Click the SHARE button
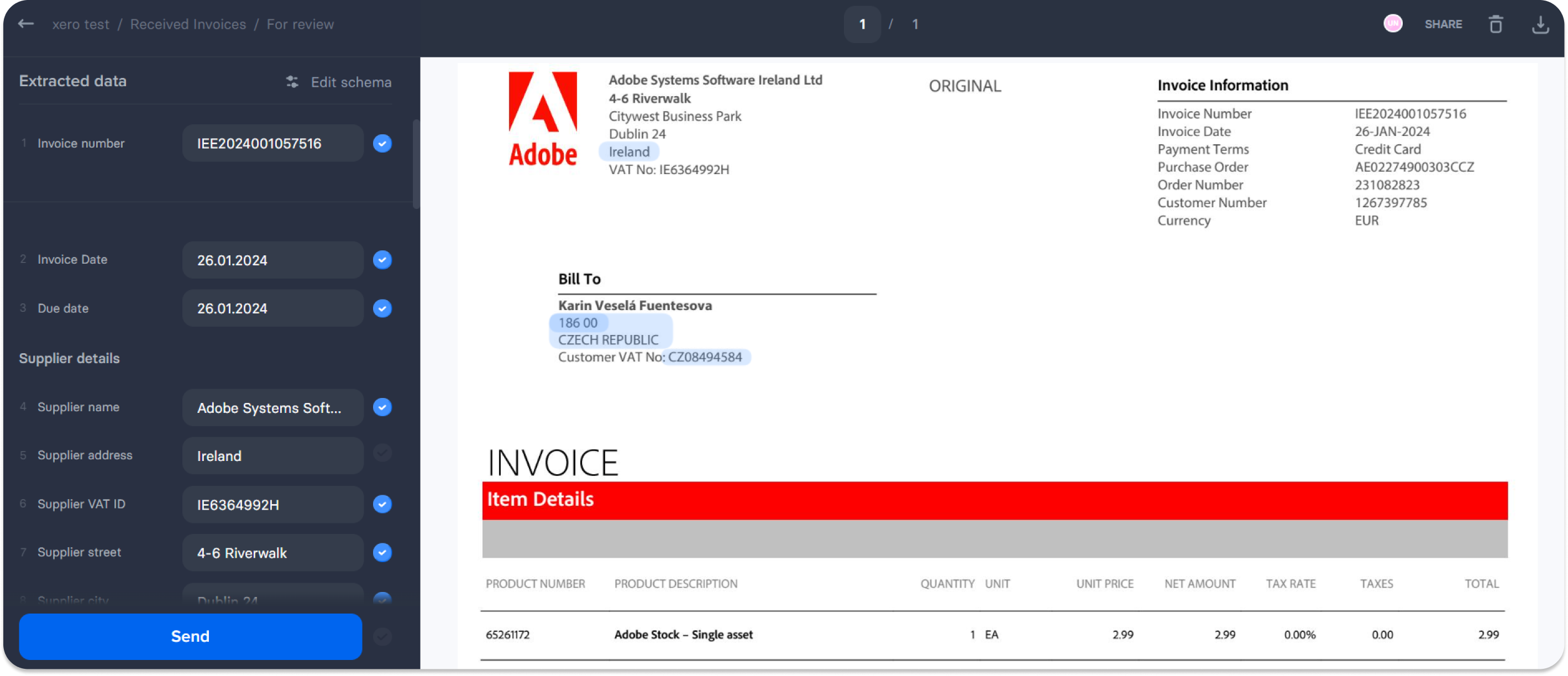 [x=1443, y=24]
